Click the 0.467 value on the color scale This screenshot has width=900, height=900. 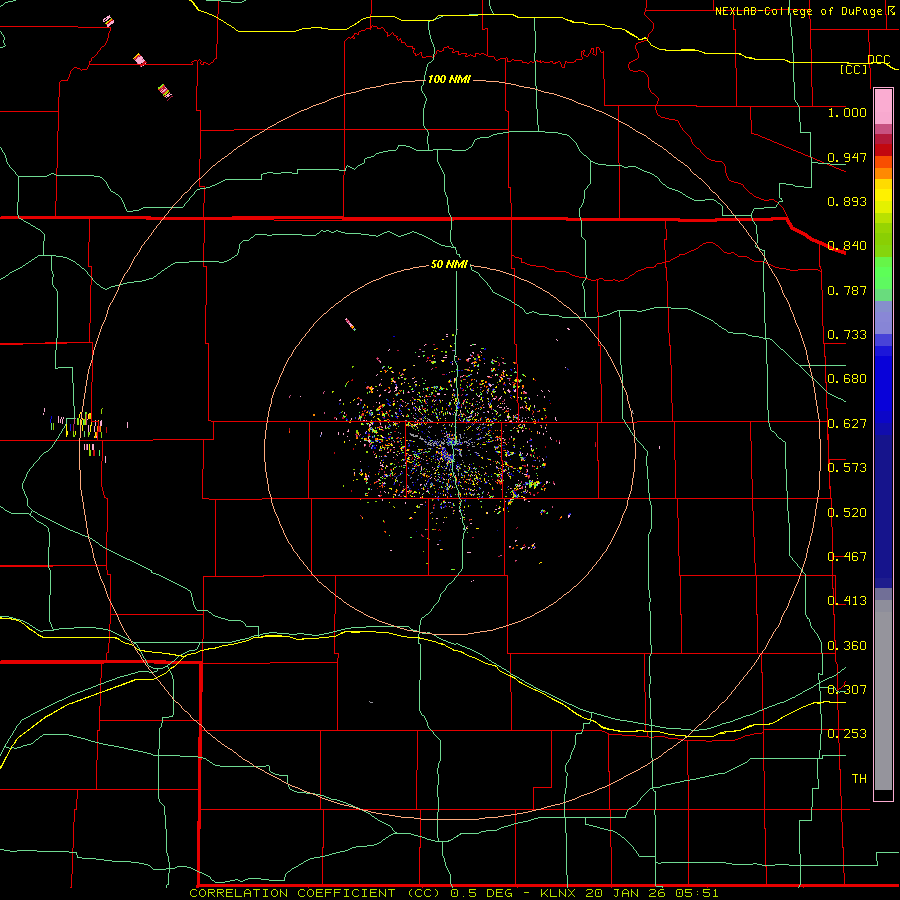point(847,557)
